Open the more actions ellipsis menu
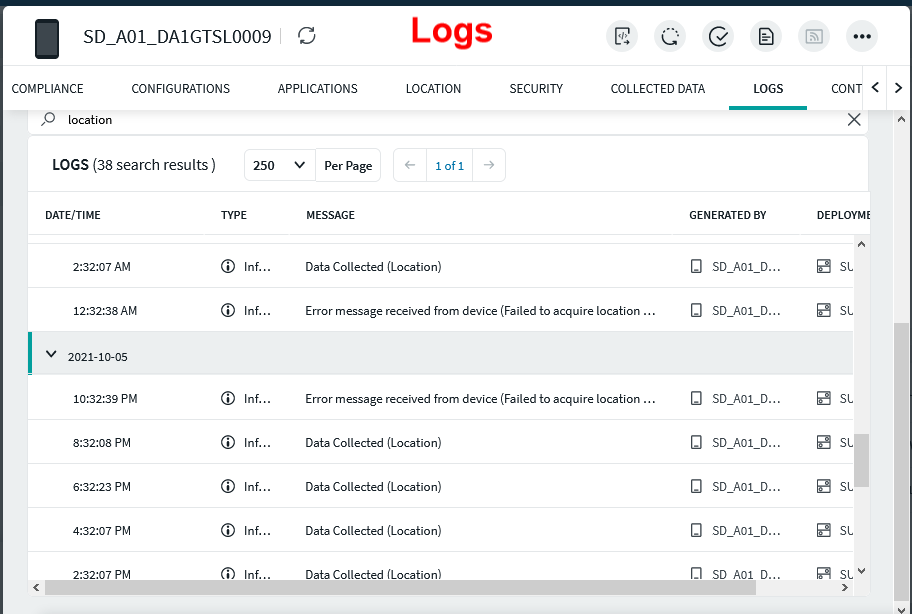This screenshot has height=614, width=912. [862, 37]
